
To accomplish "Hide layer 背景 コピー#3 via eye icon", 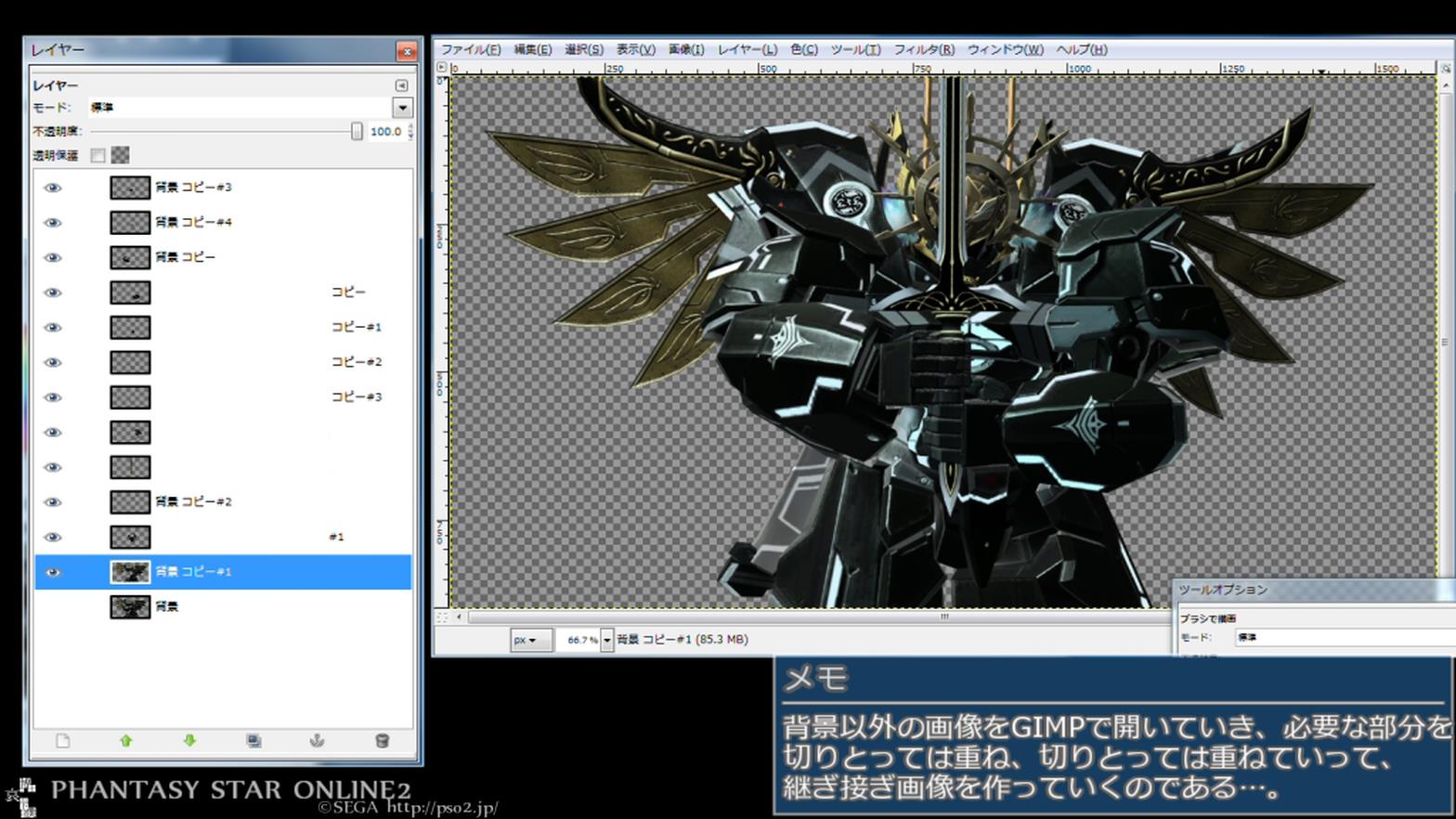I will pos(53,188).
